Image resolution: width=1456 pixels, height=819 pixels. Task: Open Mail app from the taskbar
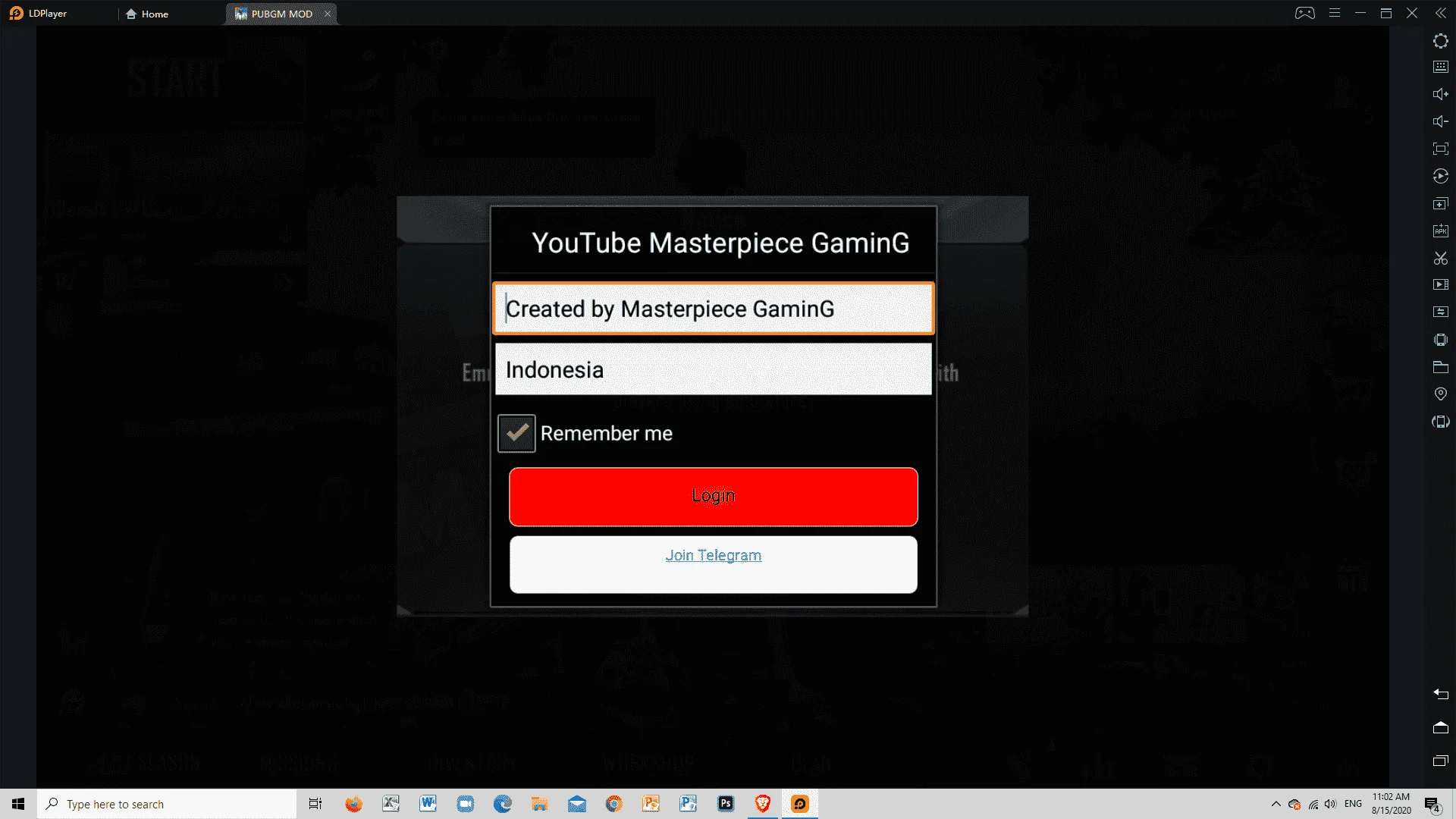coord(576,804)
